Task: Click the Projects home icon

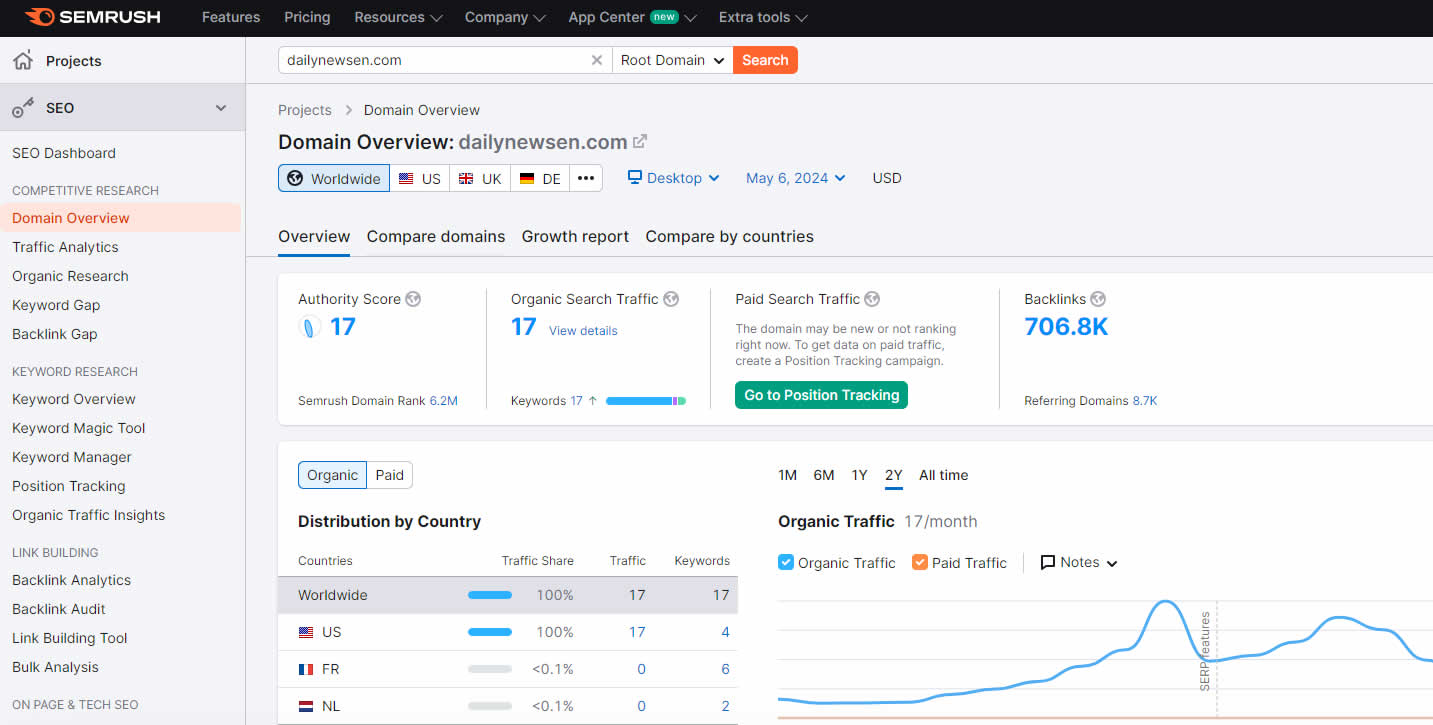Action: (23, 61)
